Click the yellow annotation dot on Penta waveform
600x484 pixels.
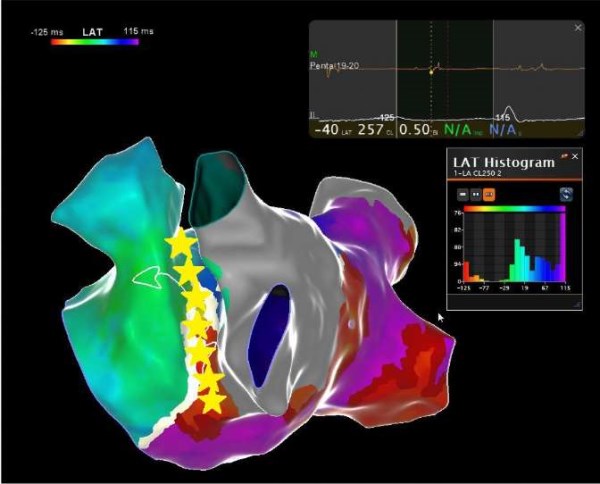431,71
